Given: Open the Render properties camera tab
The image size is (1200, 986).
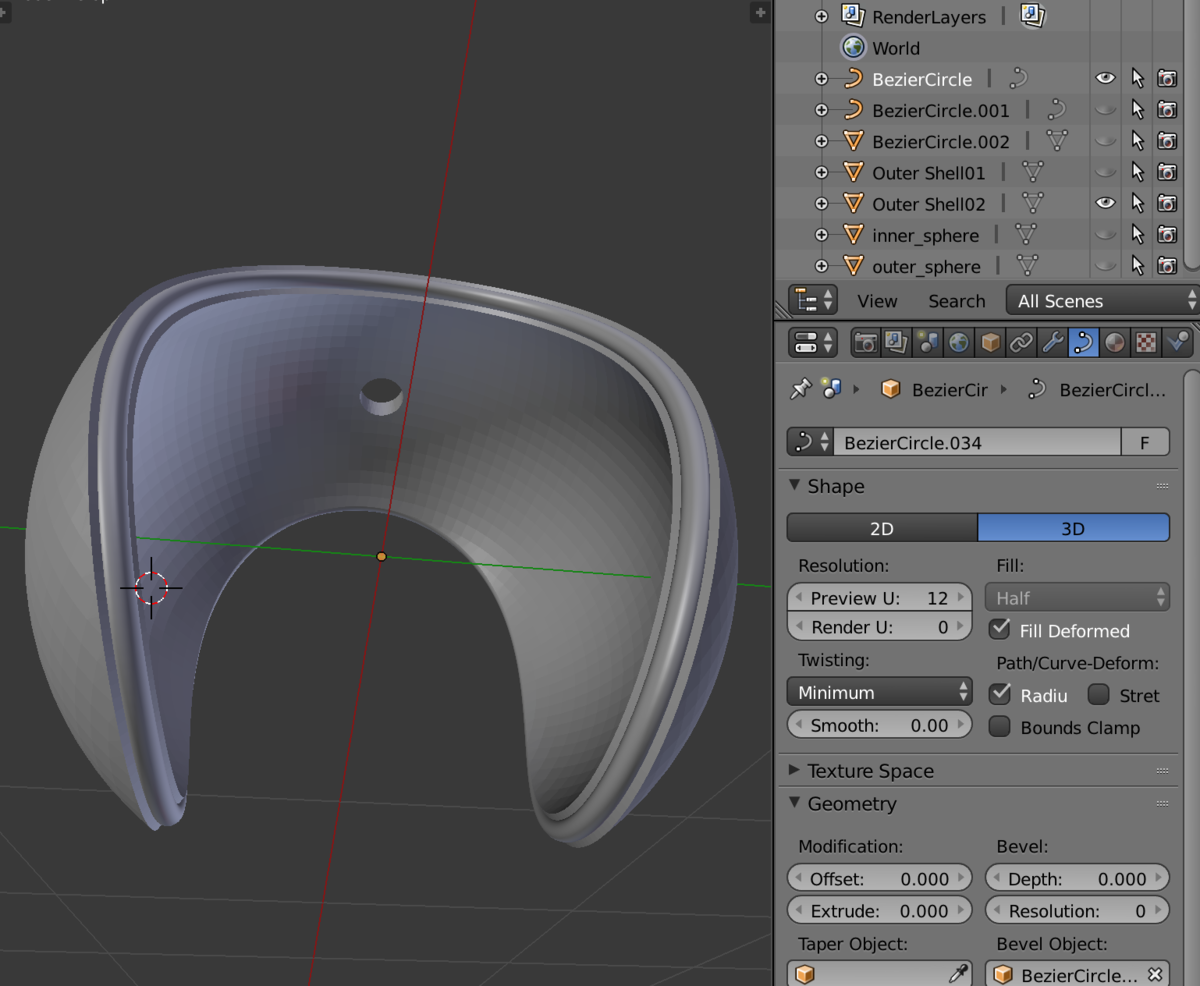Looking at the screenshot, I should pyautogui.click(x=866, y=343).
